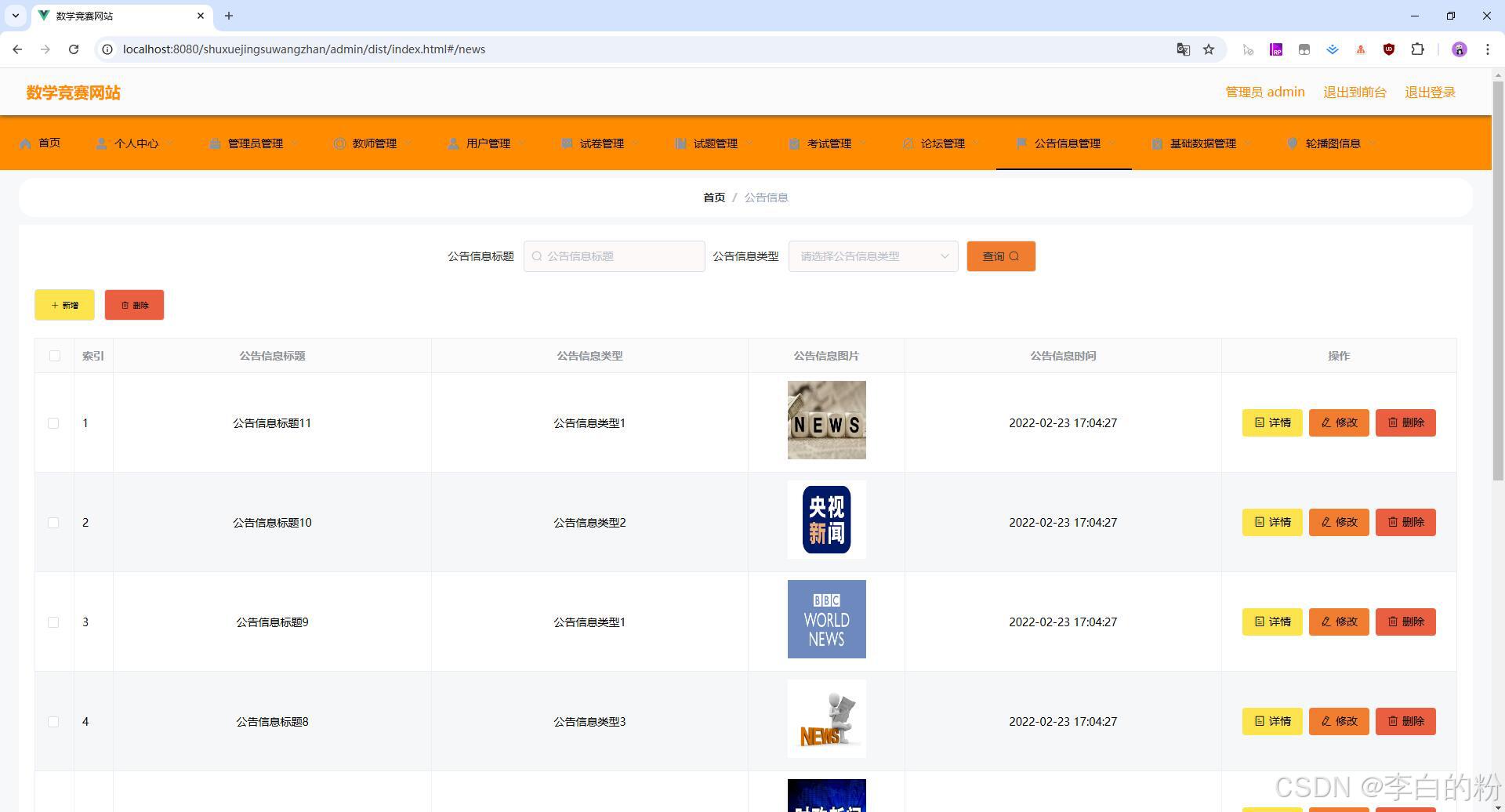Viewport: 1505px width, 812px height.
Task: Click the 管理员 admin label
Action: (1265, 92)
